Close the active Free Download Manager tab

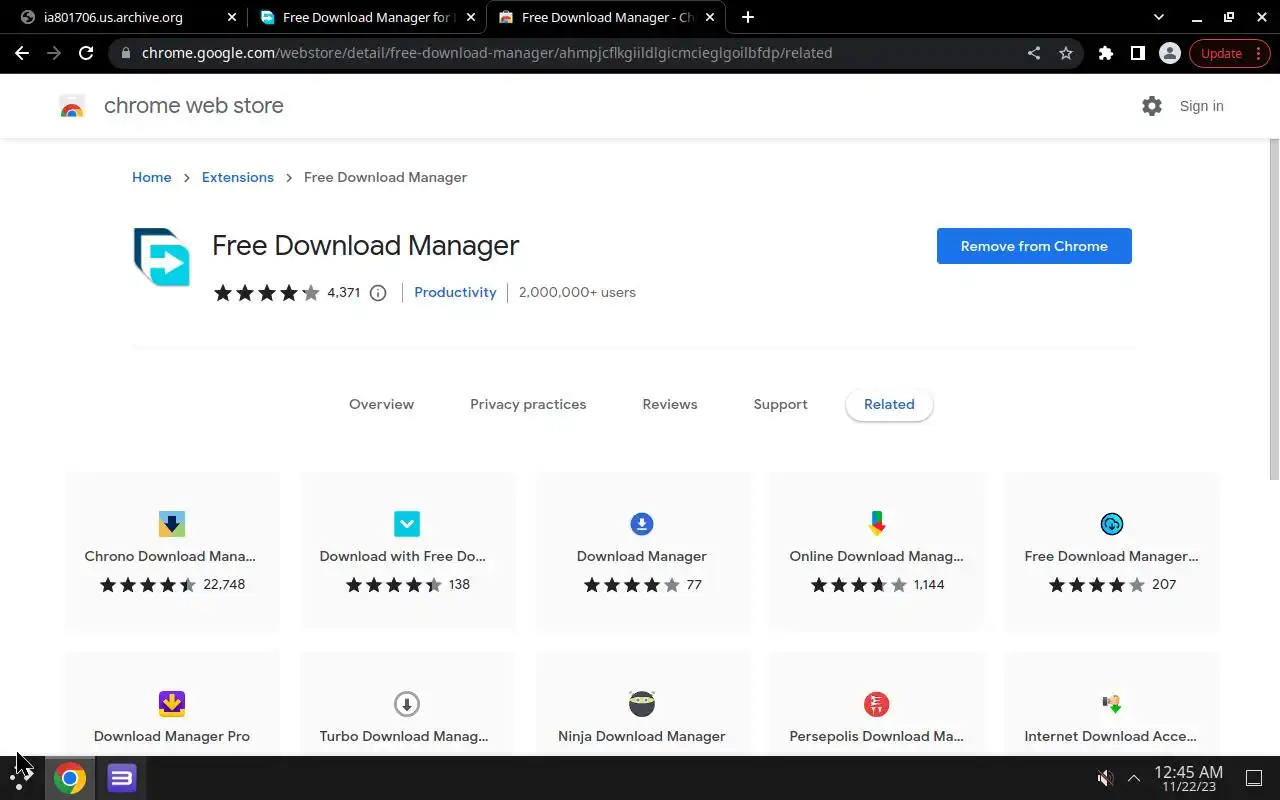tap(710, 17)
